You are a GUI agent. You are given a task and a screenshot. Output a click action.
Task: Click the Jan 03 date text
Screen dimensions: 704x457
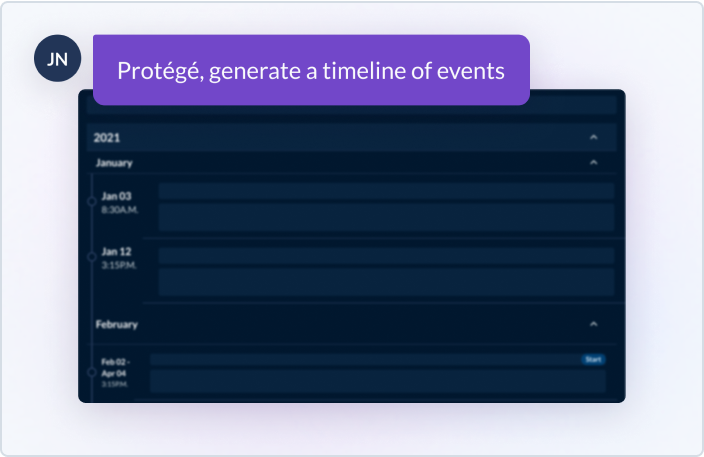coord(116,196)
